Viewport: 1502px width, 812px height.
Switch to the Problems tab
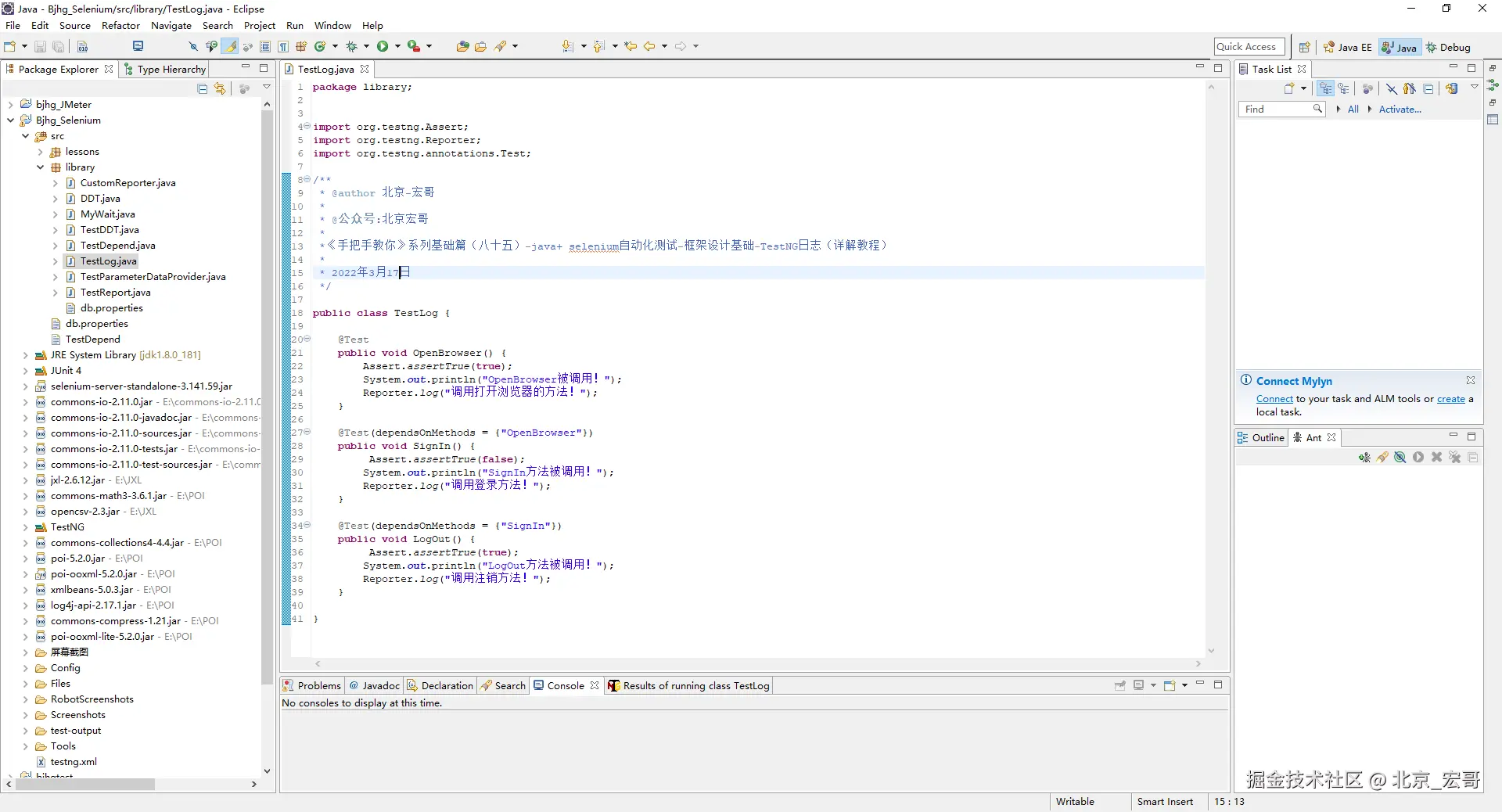tap(312, 685)
